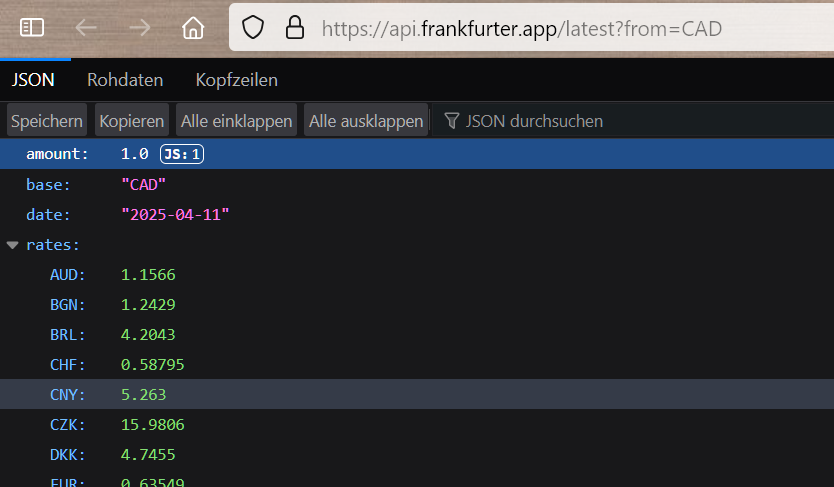Select the BGN rate row
Viewport: 834px width, 487px height.
417,305
